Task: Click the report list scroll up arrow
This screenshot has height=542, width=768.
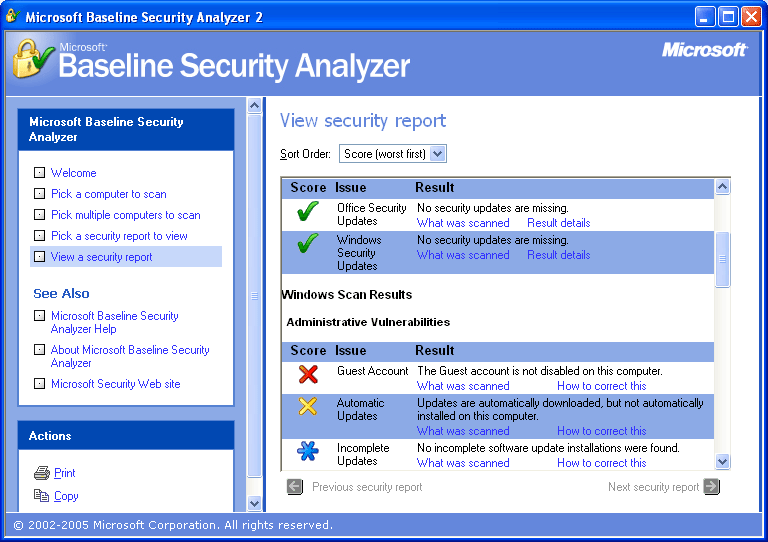Action: tap(722, 187)
